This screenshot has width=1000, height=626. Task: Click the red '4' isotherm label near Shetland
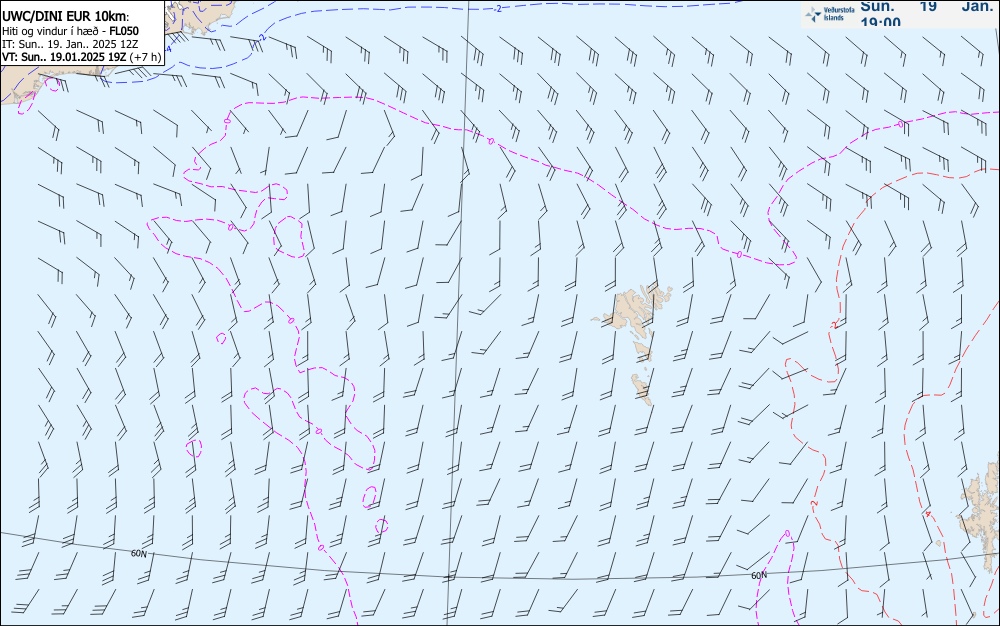point(928,514)
